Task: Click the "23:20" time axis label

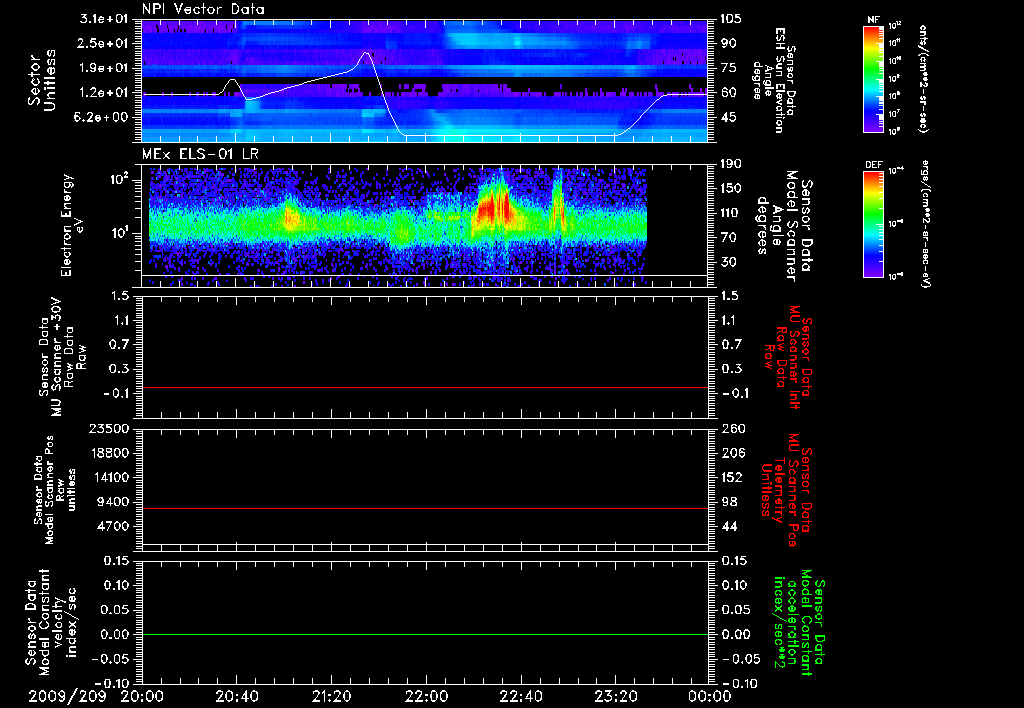Action: 616,696
